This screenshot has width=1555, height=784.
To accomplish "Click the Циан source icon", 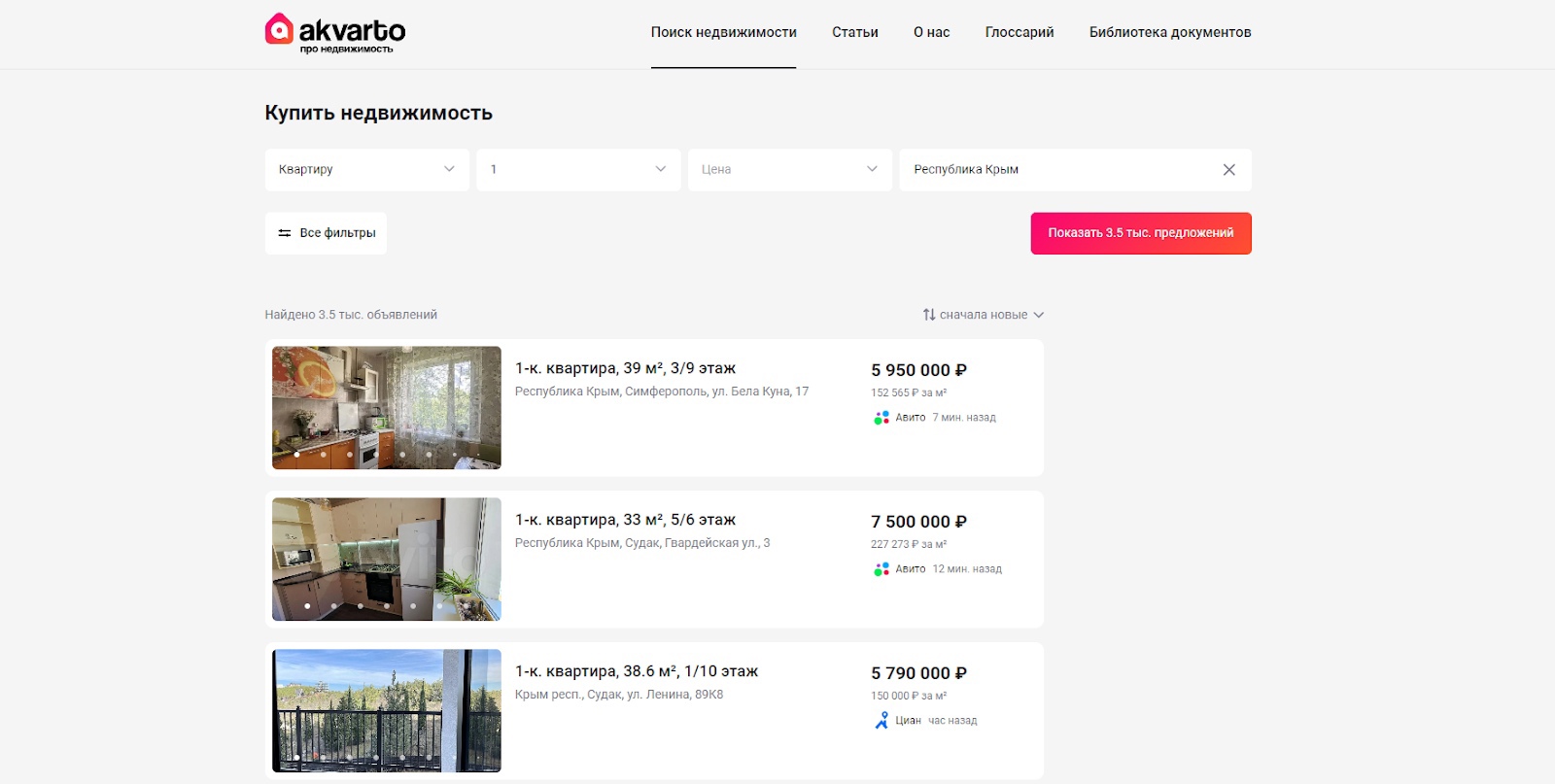I will [x=881, y=721].
